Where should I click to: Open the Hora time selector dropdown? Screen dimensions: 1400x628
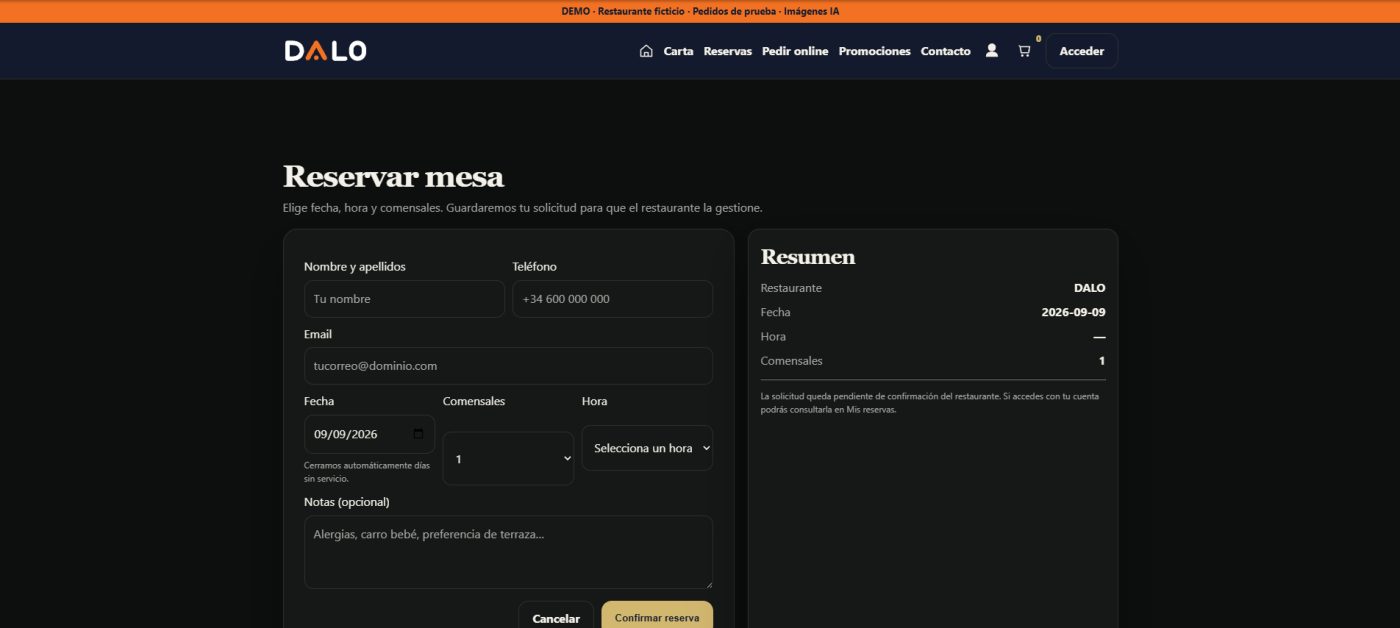click(647, 448)
